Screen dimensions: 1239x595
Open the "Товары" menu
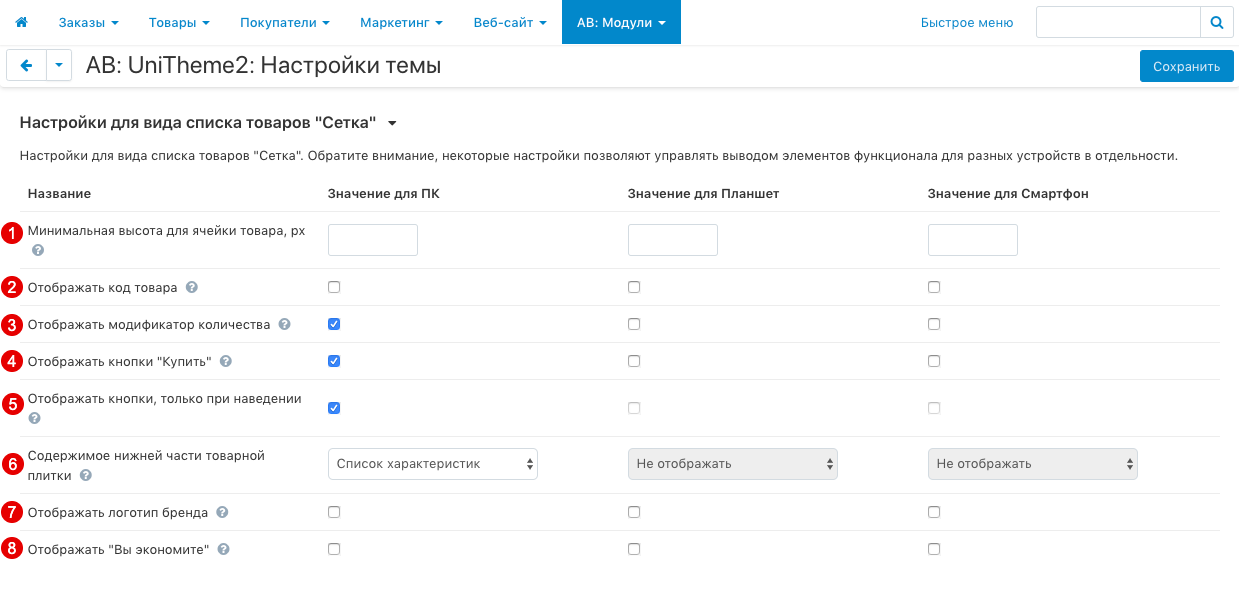[x=178, y=21]
